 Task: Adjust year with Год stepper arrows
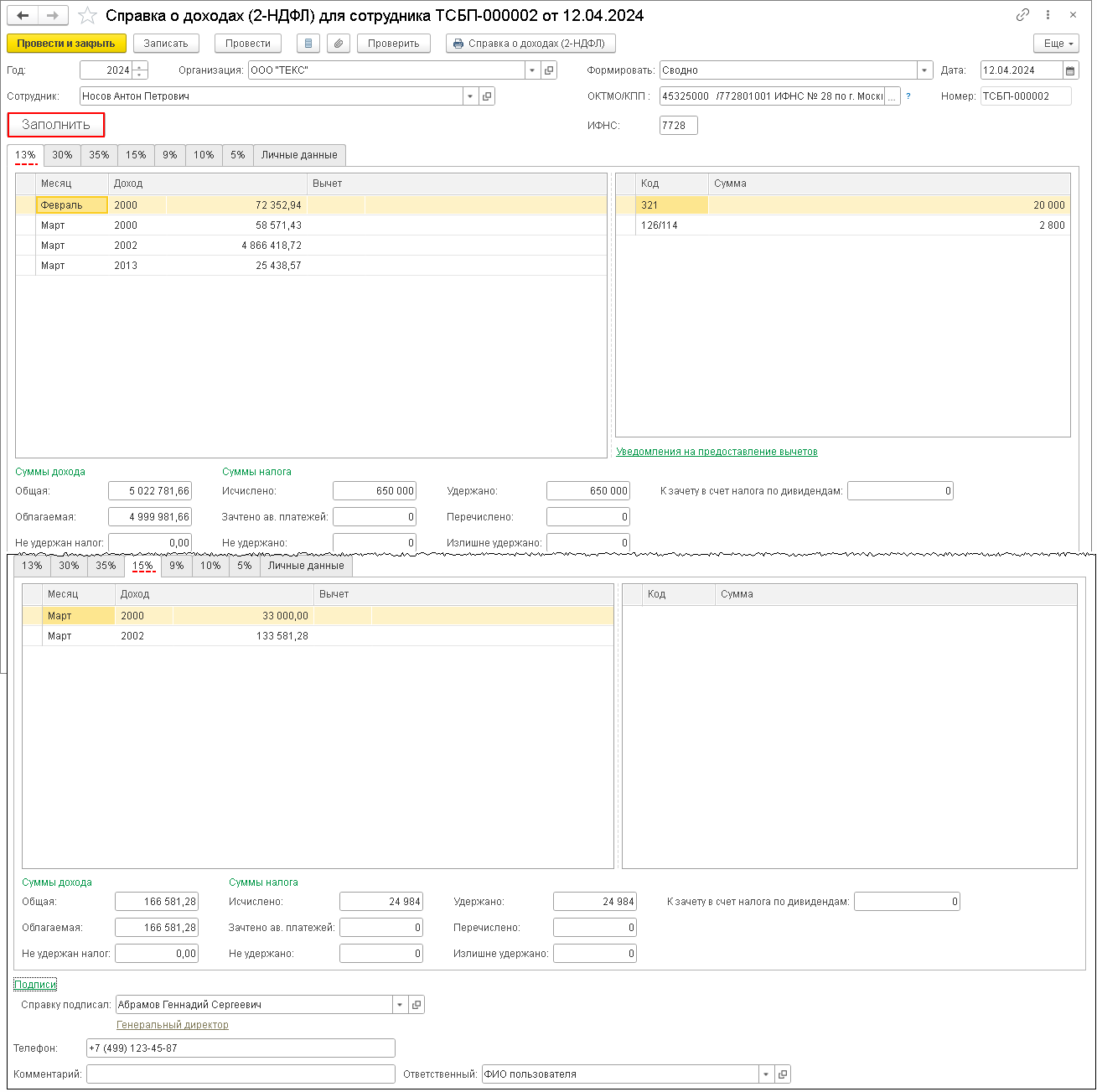tap(140, 70)
